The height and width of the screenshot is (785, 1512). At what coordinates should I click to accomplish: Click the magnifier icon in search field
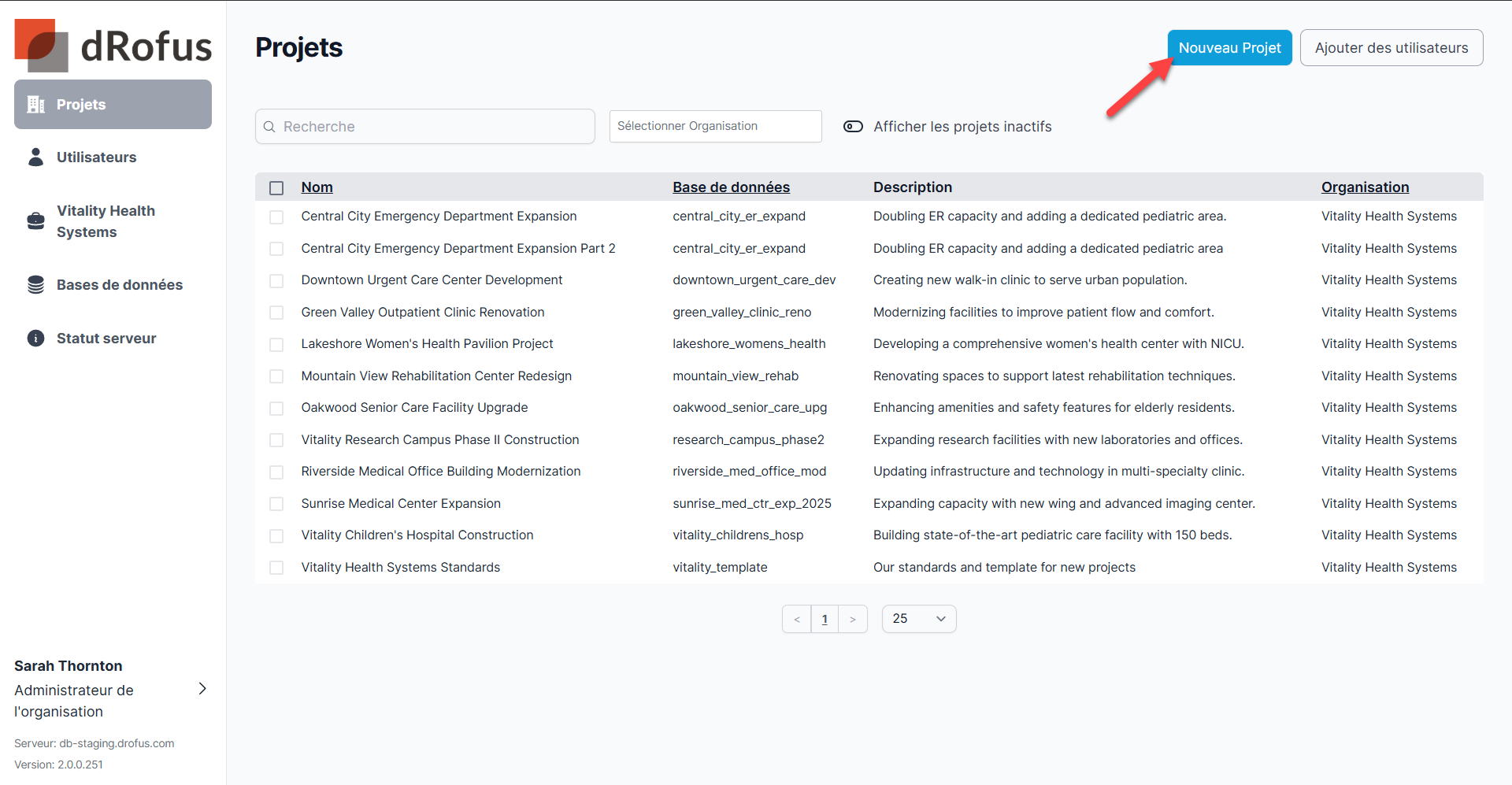coord(269,127)
